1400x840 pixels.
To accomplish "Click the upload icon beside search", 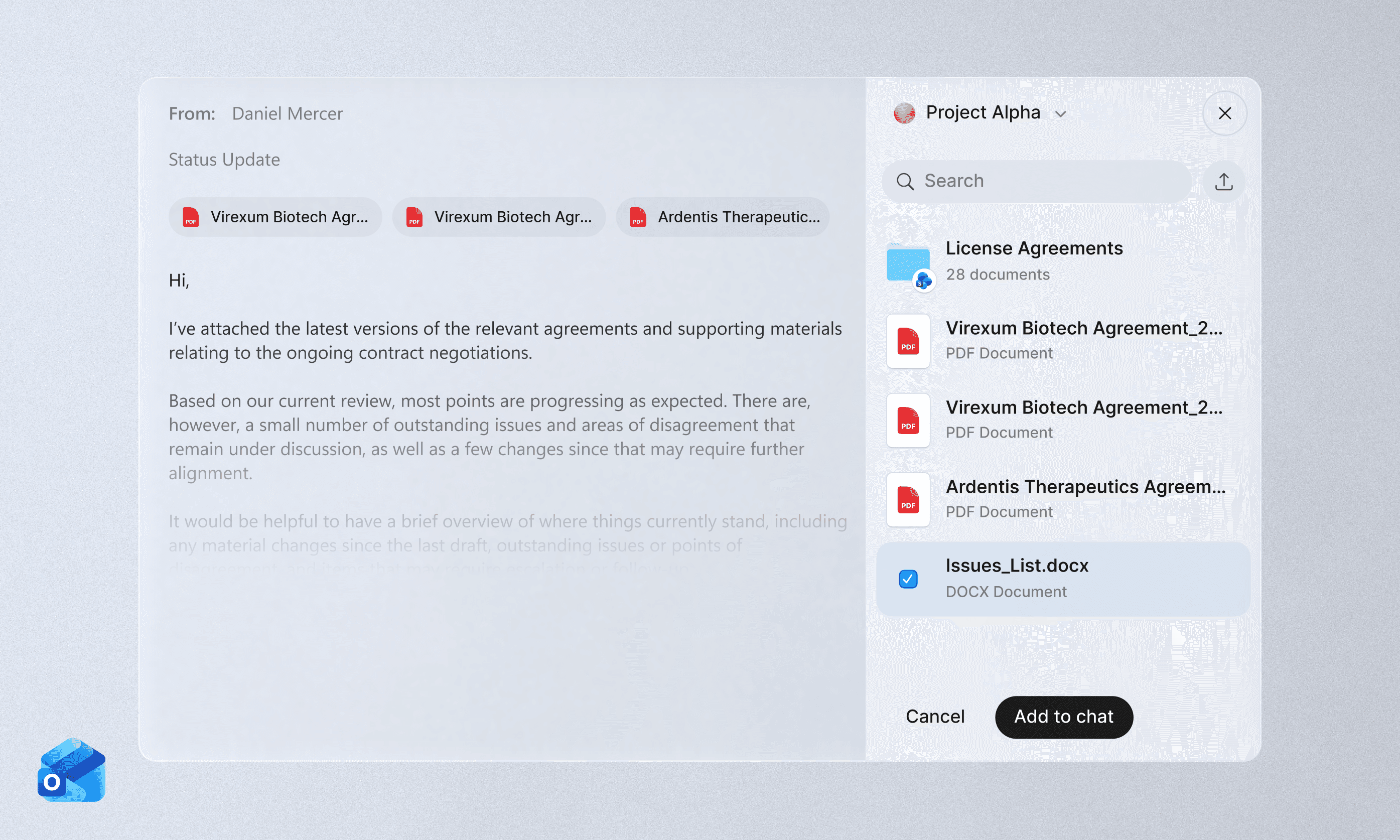I will 1223,182.
